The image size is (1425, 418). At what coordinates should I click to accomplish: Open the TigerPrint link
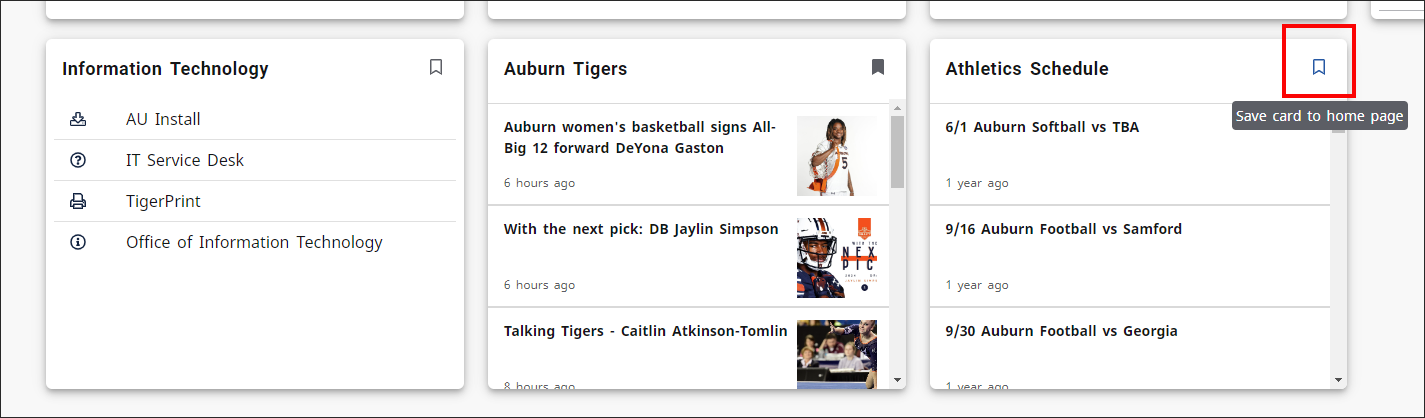click(x=163, y=201)
